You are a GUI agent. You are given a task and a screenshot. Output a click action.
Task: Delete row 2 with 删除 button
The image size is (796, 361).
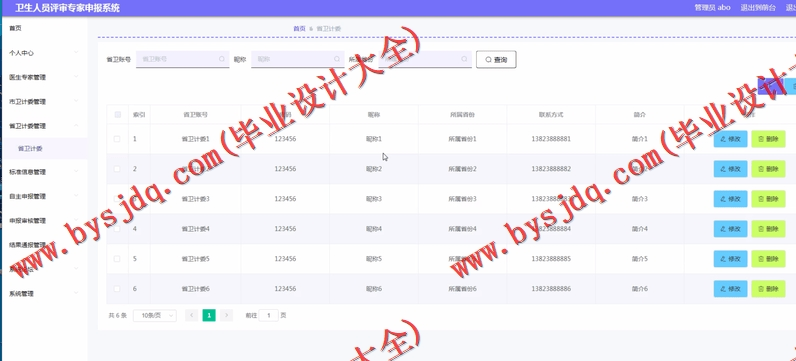click(x=768, y=169)
